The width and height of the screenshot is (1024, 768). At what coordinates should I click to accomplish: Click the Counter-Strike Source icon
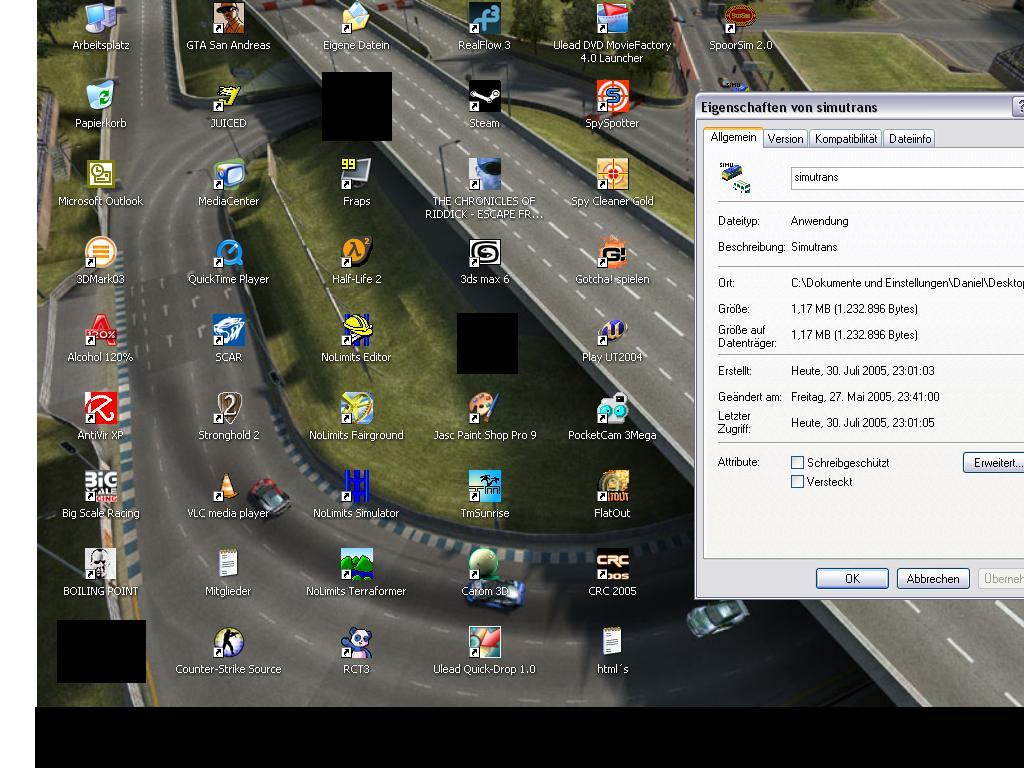point(228,643)
